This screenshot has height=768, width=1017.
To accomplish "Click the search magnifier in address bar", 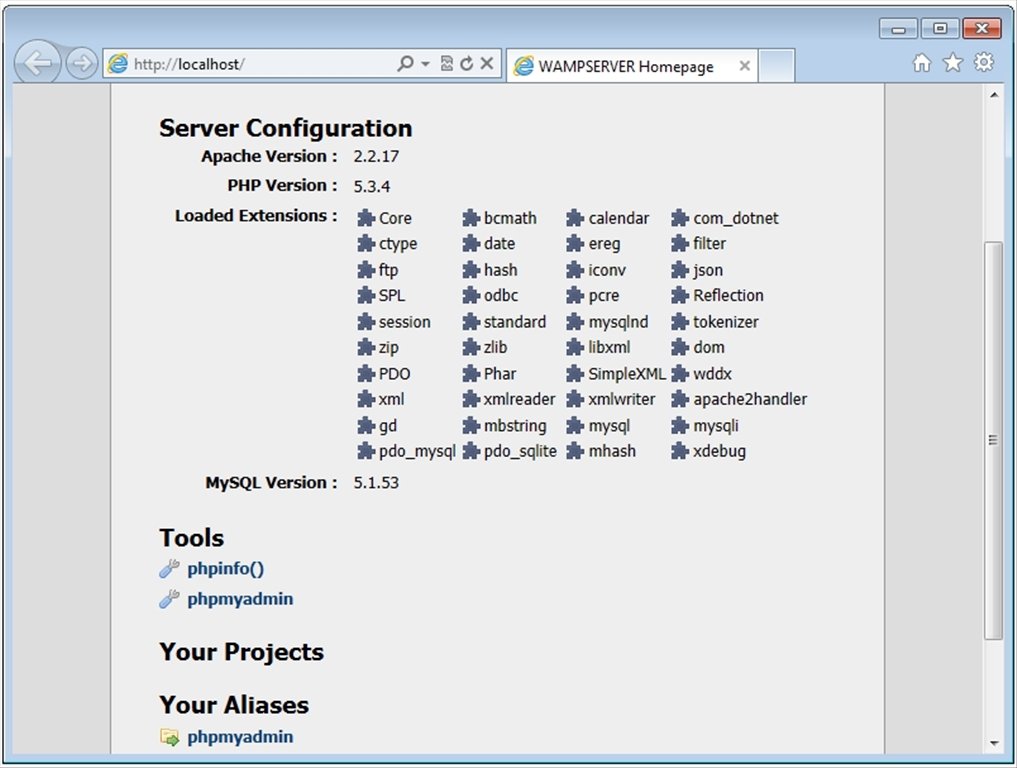I will pos(405,63).
